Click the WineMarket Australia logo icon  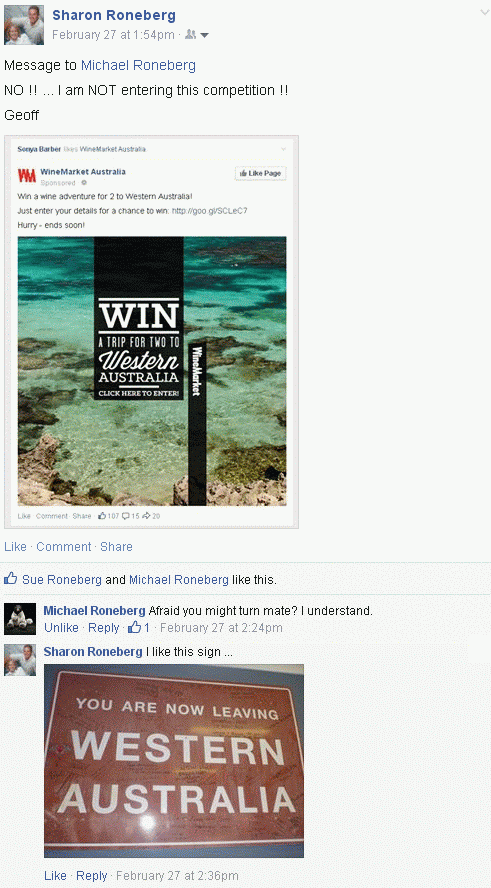27,176
